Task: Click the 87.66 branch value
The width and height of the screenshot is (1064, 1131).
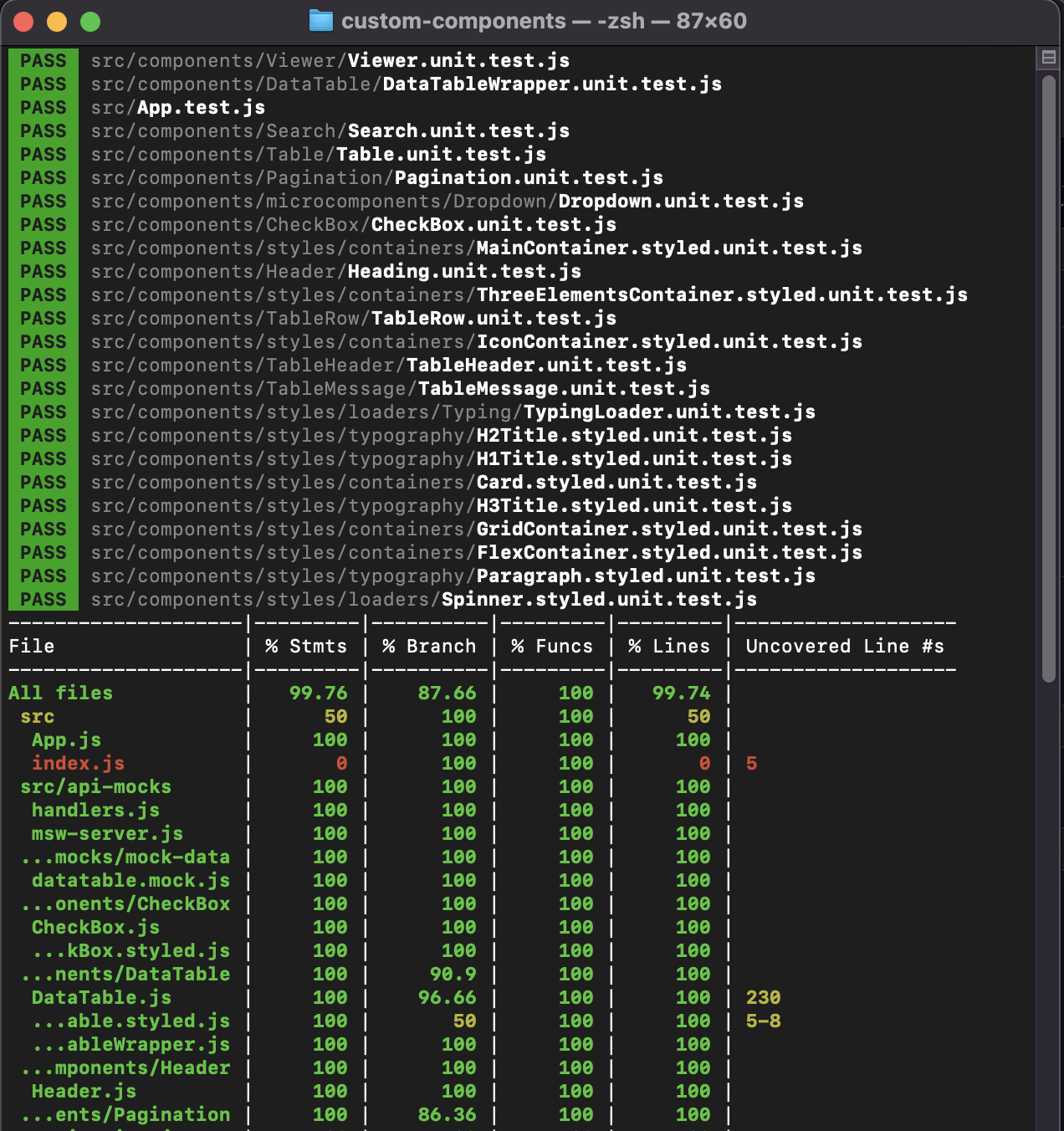Action: pyautogui.click(x=447, y=693)
